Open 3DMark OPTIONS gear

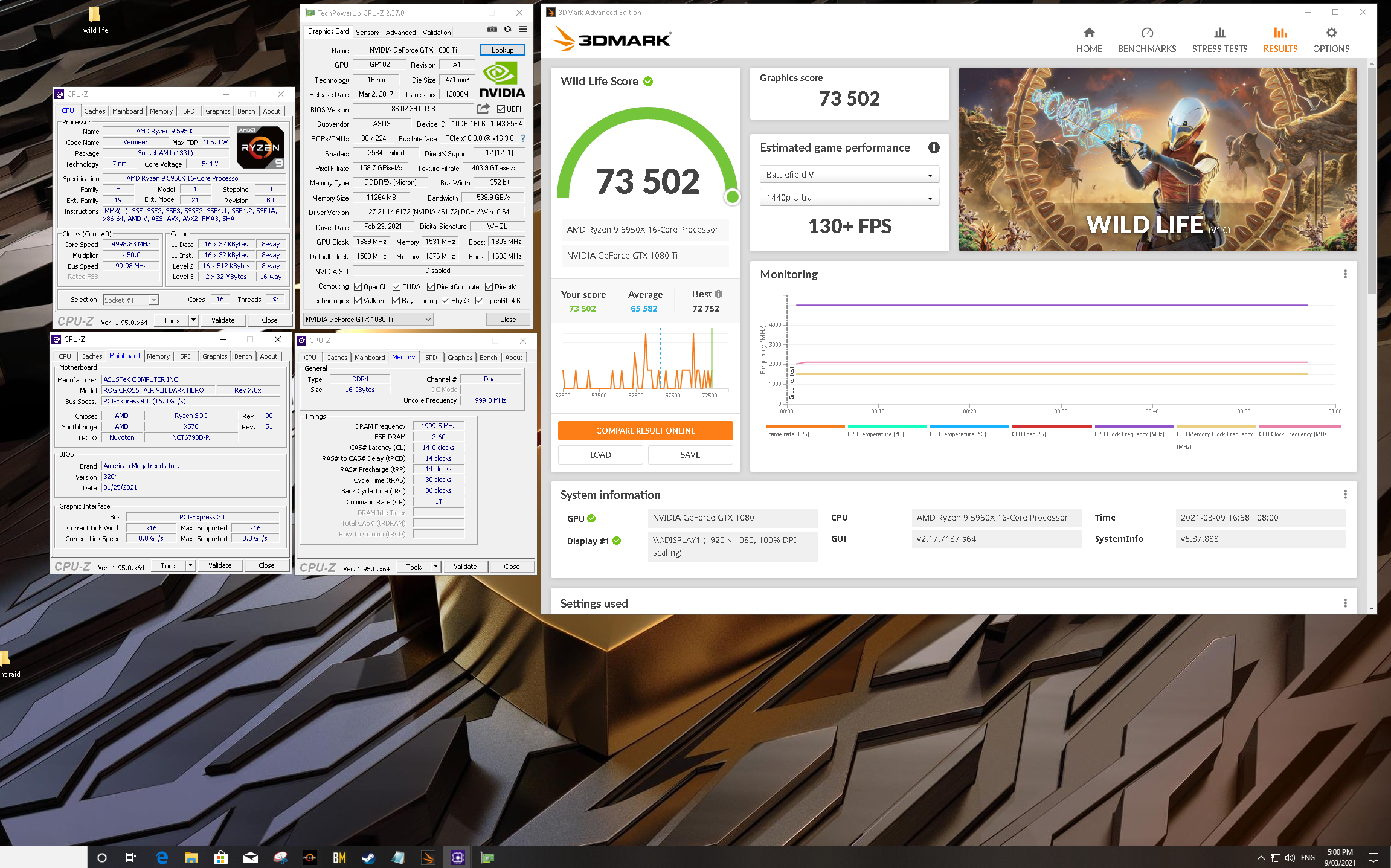[x=1331, y=40]
